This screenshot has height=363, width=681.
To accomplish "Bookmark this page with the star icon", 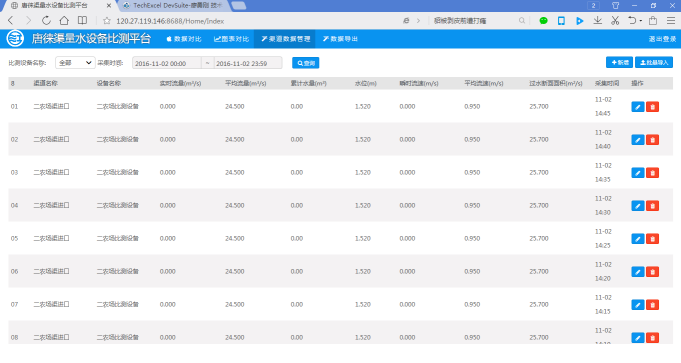I will click(x=107, y=21).
